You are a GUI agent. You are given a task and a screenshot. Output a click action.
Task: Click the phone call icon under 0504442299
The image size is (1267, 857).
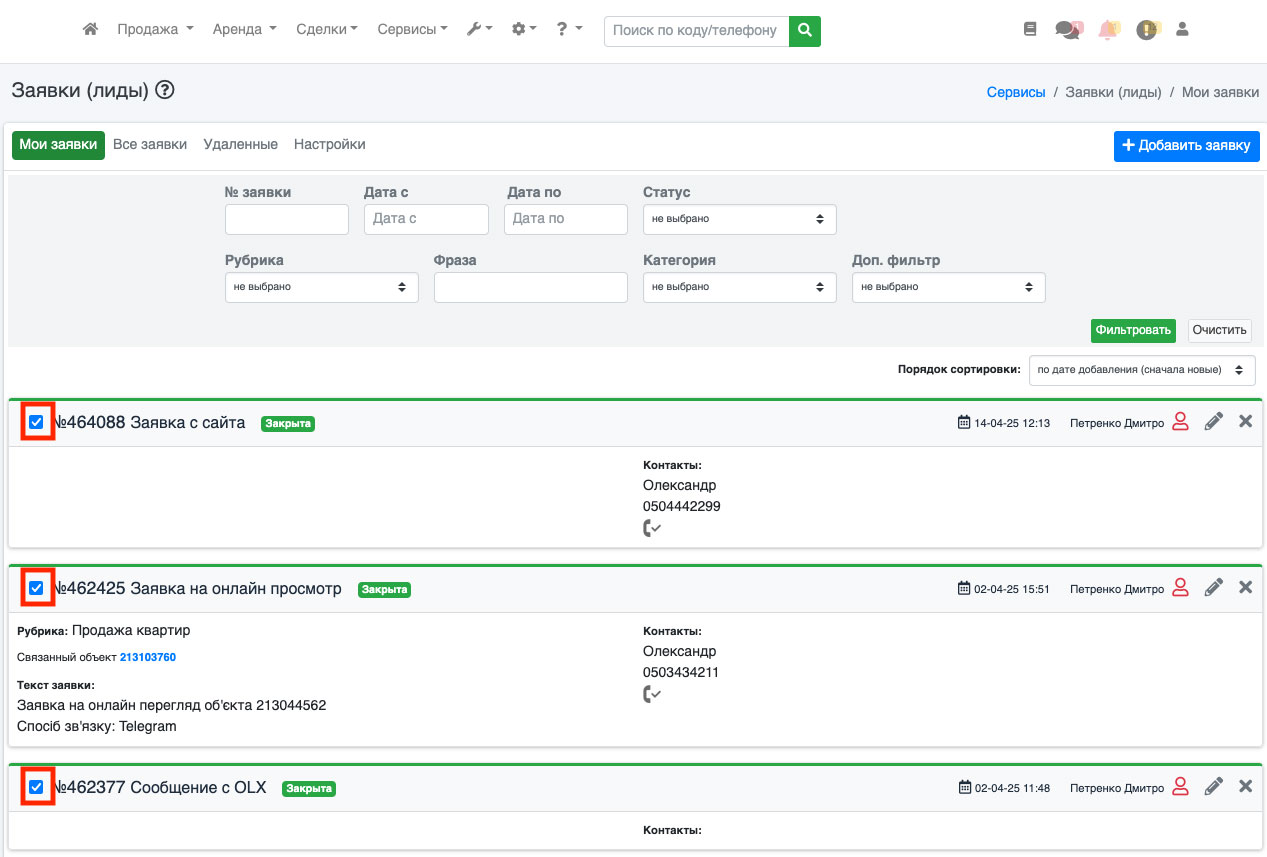click(x=652, y=528)
